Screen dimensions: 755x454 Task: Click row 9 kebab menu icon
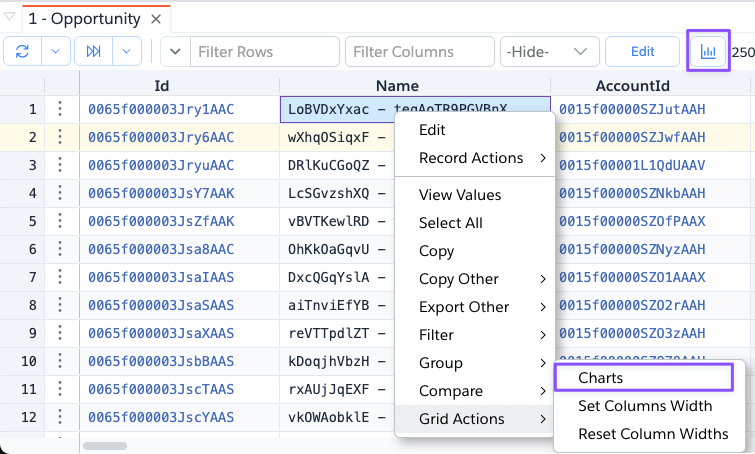click(x=60, y=333)
